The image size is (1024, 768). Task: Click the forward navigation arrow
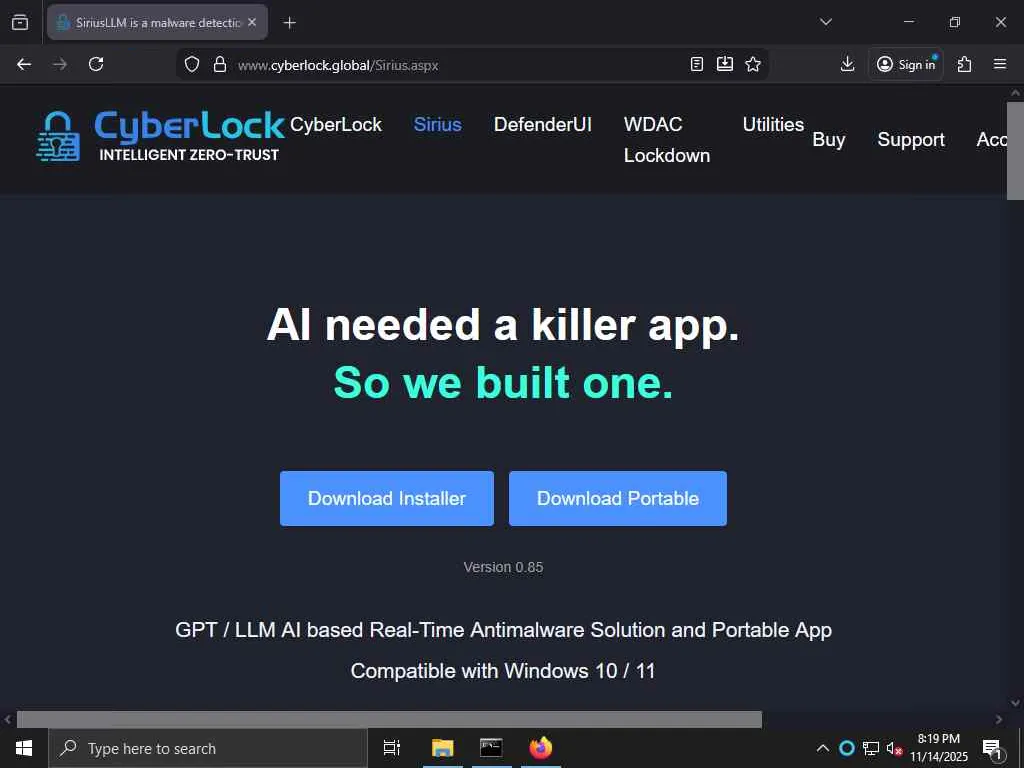pos(60,64)
